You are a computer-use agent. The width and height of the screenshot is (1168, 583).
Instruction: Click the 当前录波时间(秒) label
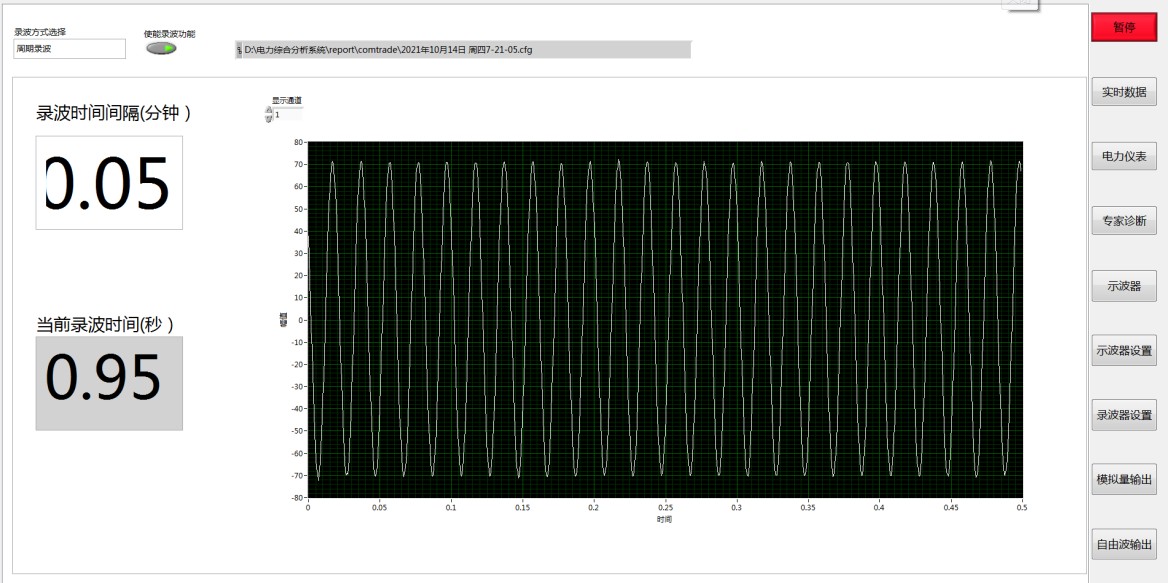105,325
